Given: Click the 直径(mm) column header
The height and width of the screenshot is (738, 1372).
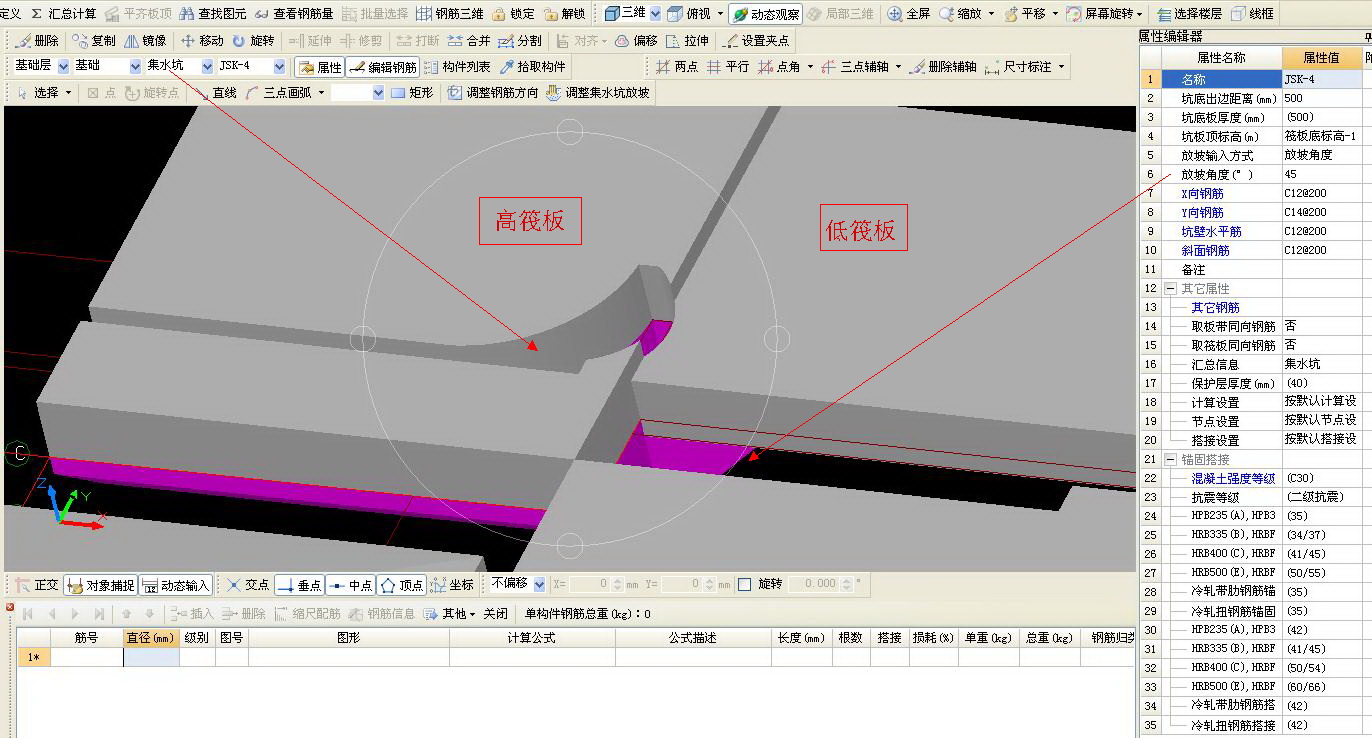Looking at the screenshot, I should 151,637.
